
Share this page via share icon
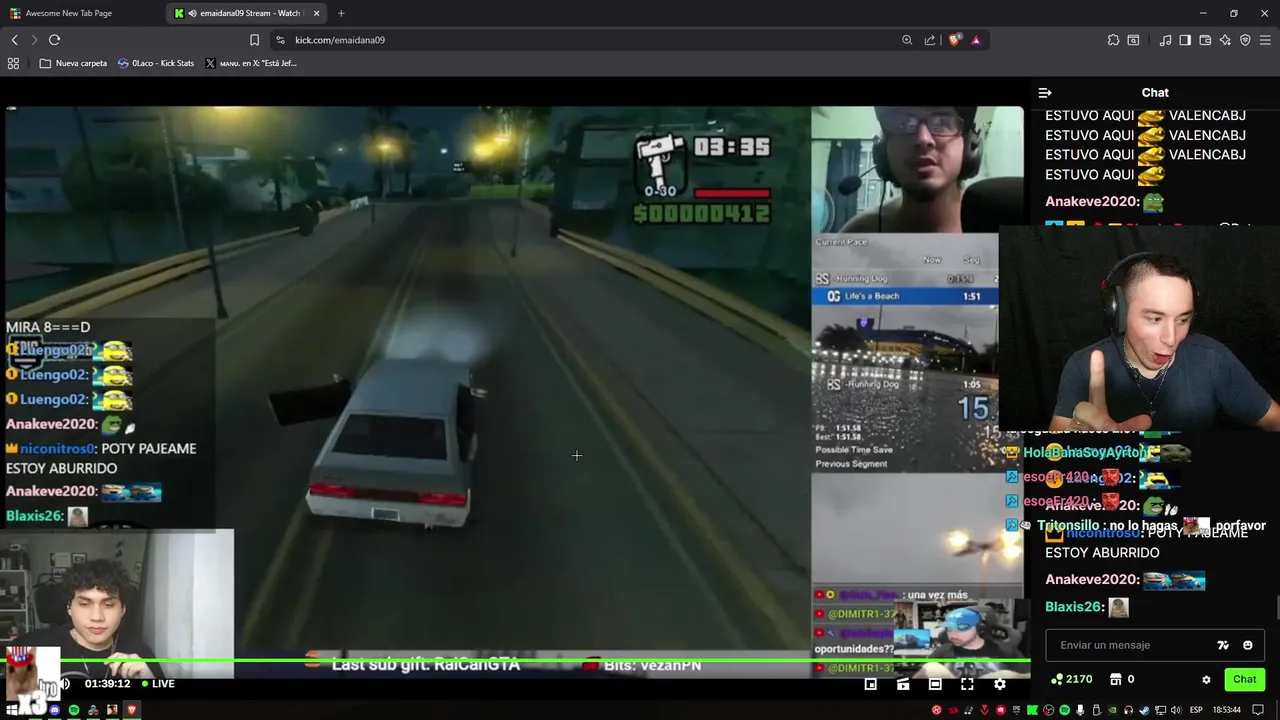tap(930, 40)
